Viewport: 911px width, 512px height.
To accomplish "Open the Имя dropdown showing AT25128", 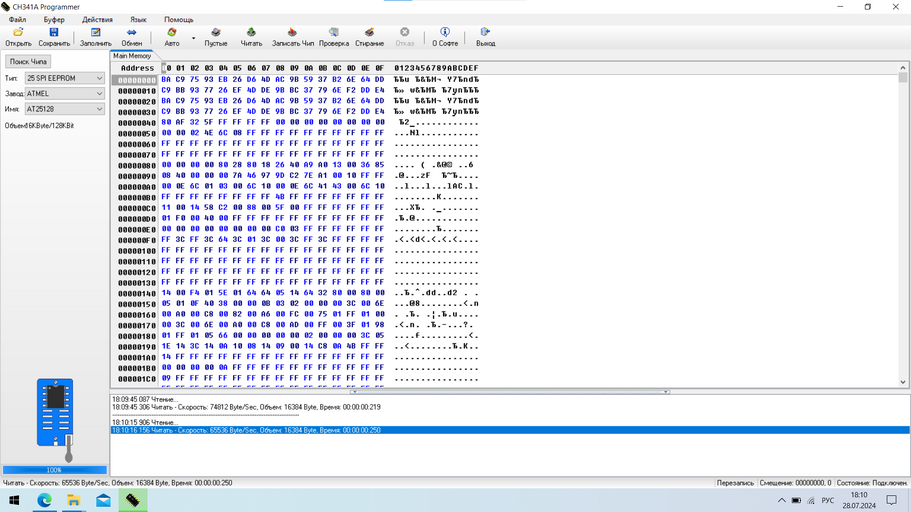I will tap(64, 109).
